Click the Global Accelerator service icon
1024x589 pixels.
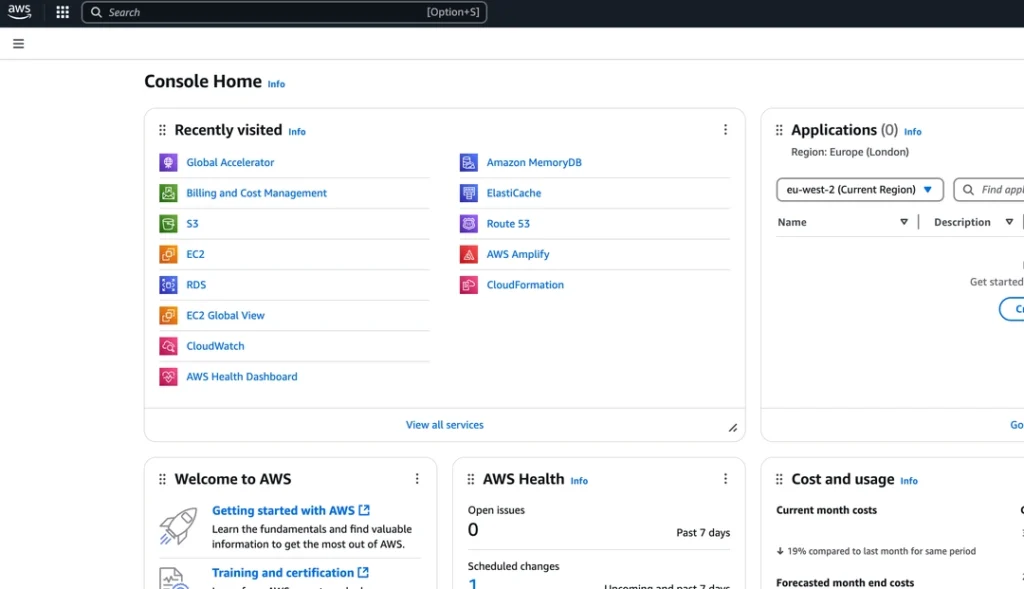[x=168, y=162]
